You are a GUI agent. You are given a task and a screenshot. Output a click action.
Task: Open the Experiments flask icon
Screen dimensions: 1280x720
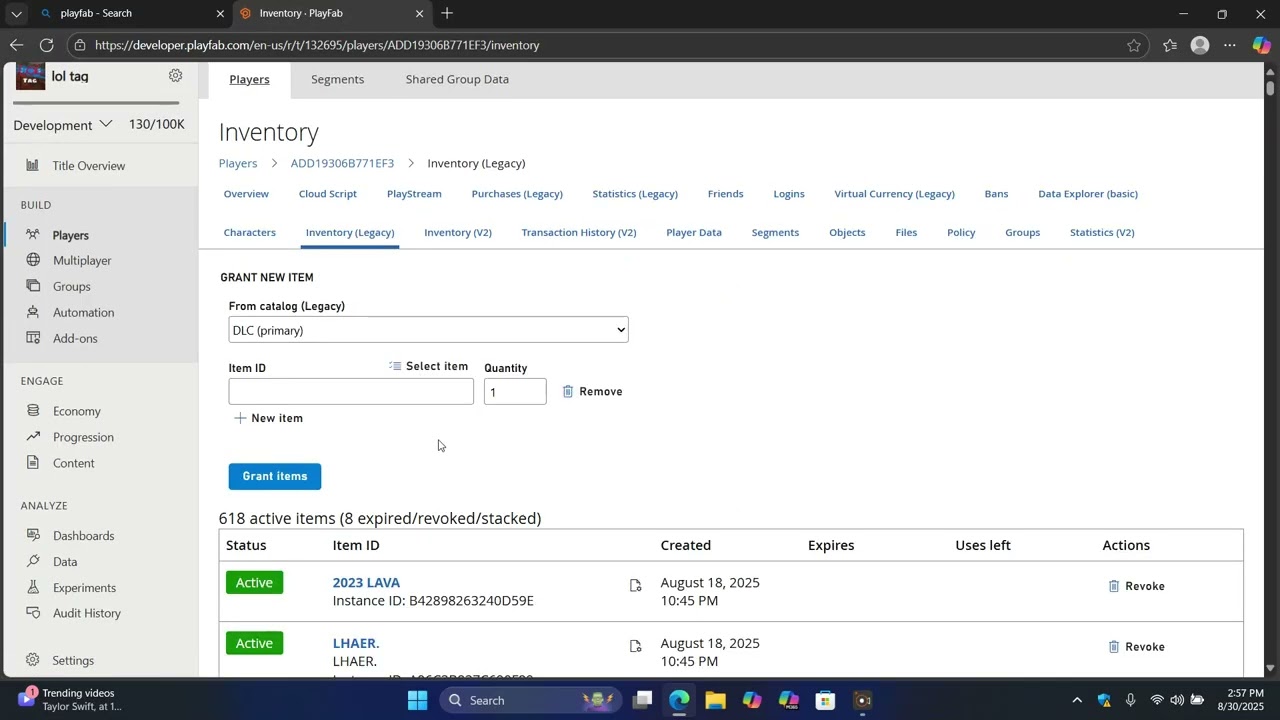click(x=33, y=587)
